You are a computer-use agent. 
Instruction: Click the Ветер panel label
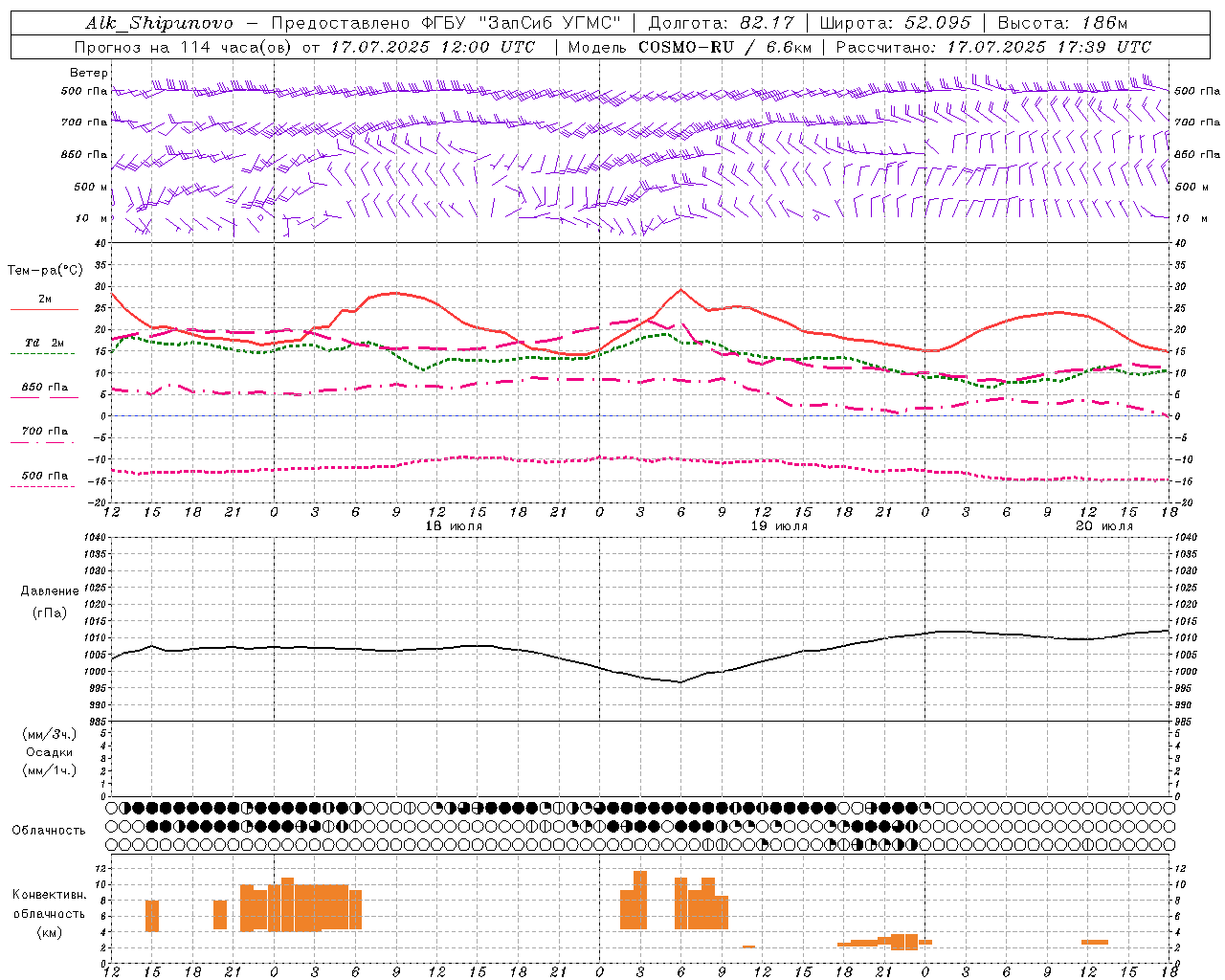(x=89, y=73)
